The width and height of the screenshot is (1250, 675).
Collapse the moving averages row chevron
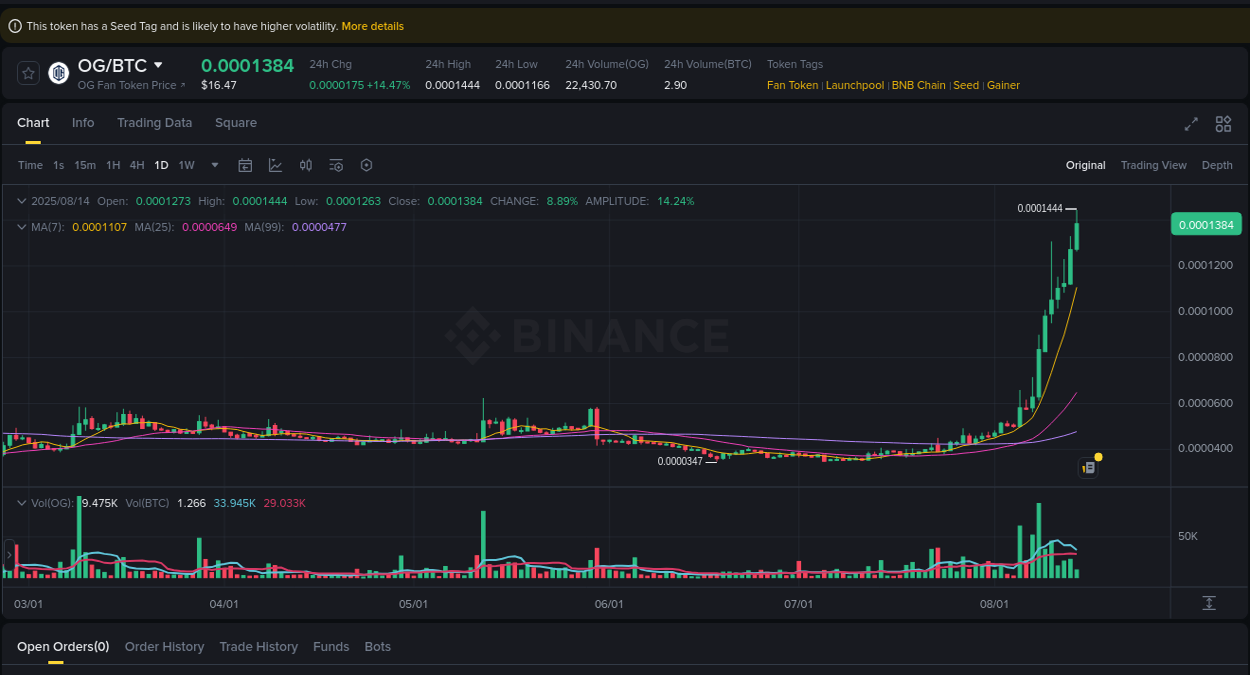pyautogui.click(x=20, y=227)
